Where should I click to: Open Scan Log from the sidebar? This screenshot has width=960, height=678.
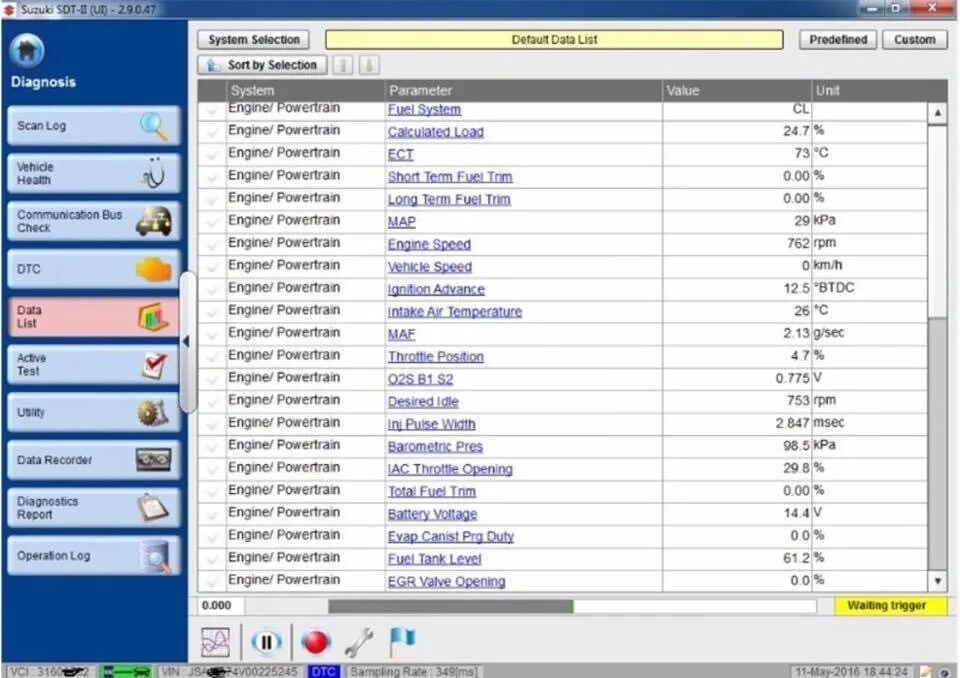(94, 126)
